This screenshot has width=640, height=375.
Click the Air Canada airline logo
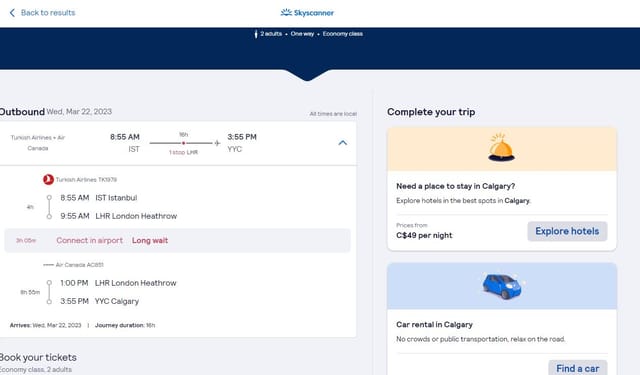(48, 265)
